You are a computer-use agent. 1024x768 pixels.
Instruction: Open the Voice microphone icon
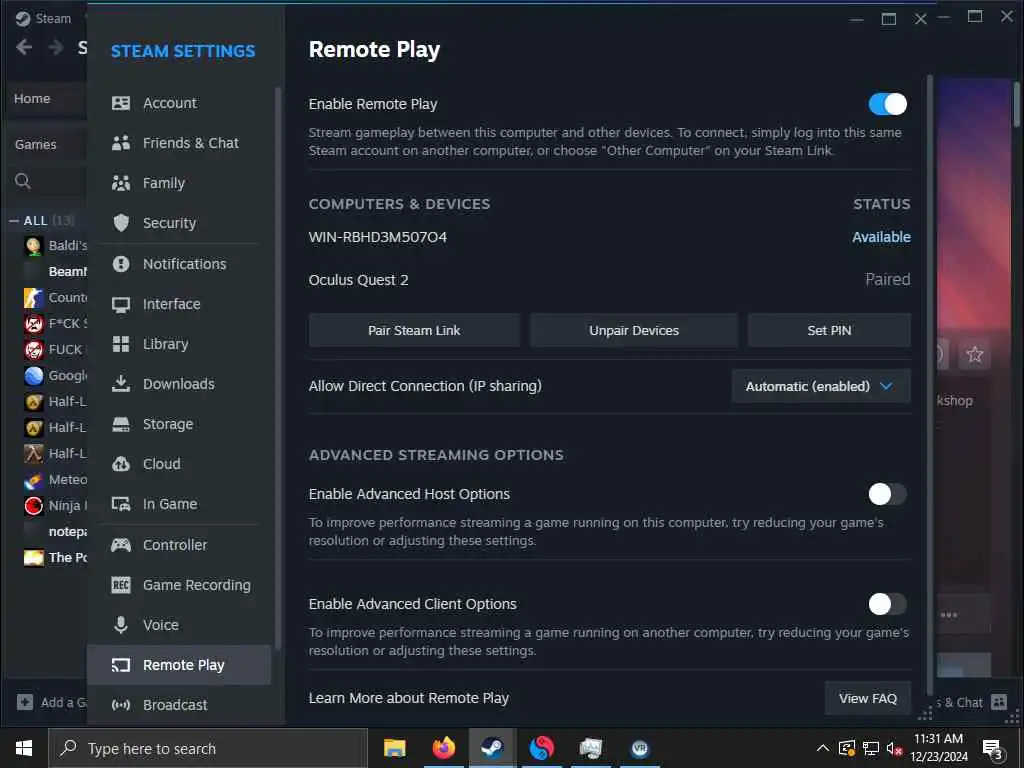click(121, 625)
